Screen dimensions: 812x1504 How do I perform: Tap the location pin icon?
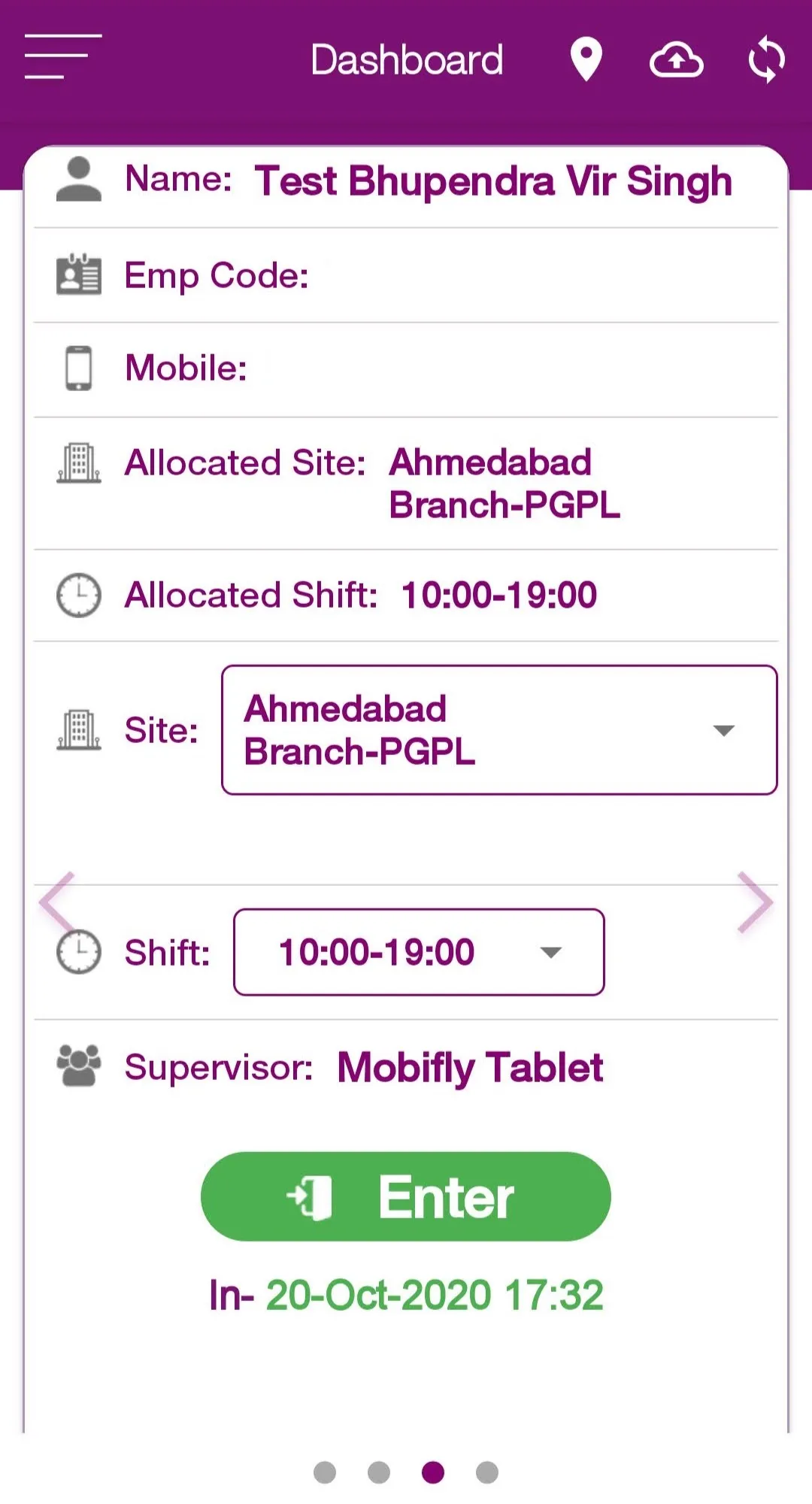point(586,59)
